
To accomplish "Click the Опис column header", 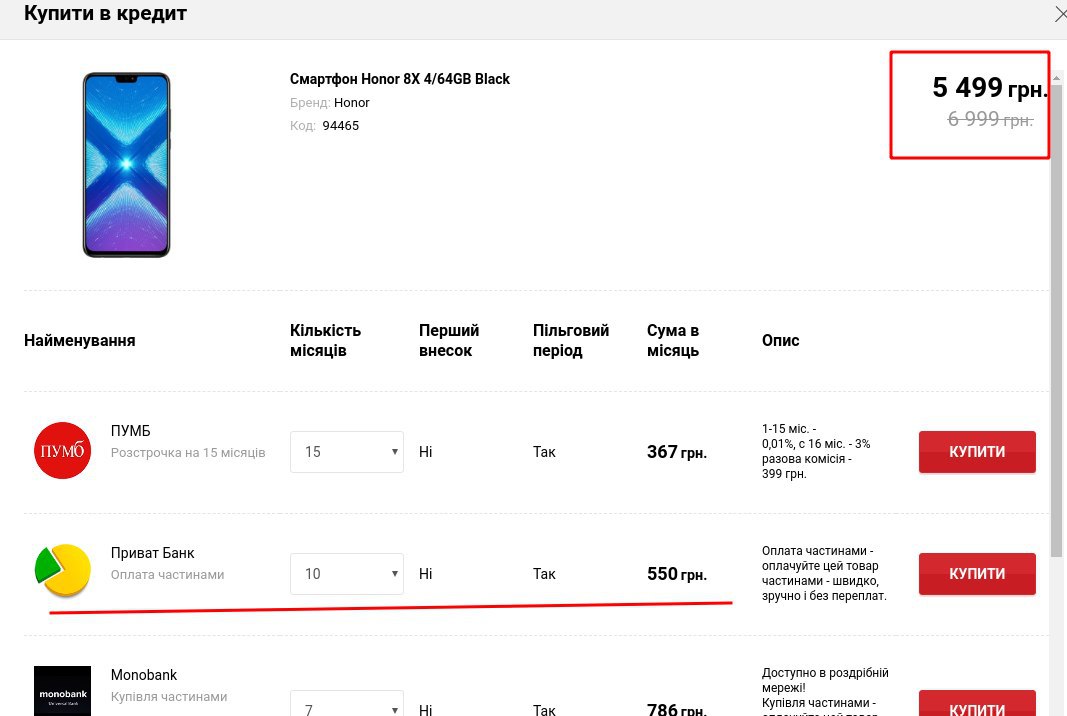I will click(x=781, y=340).
